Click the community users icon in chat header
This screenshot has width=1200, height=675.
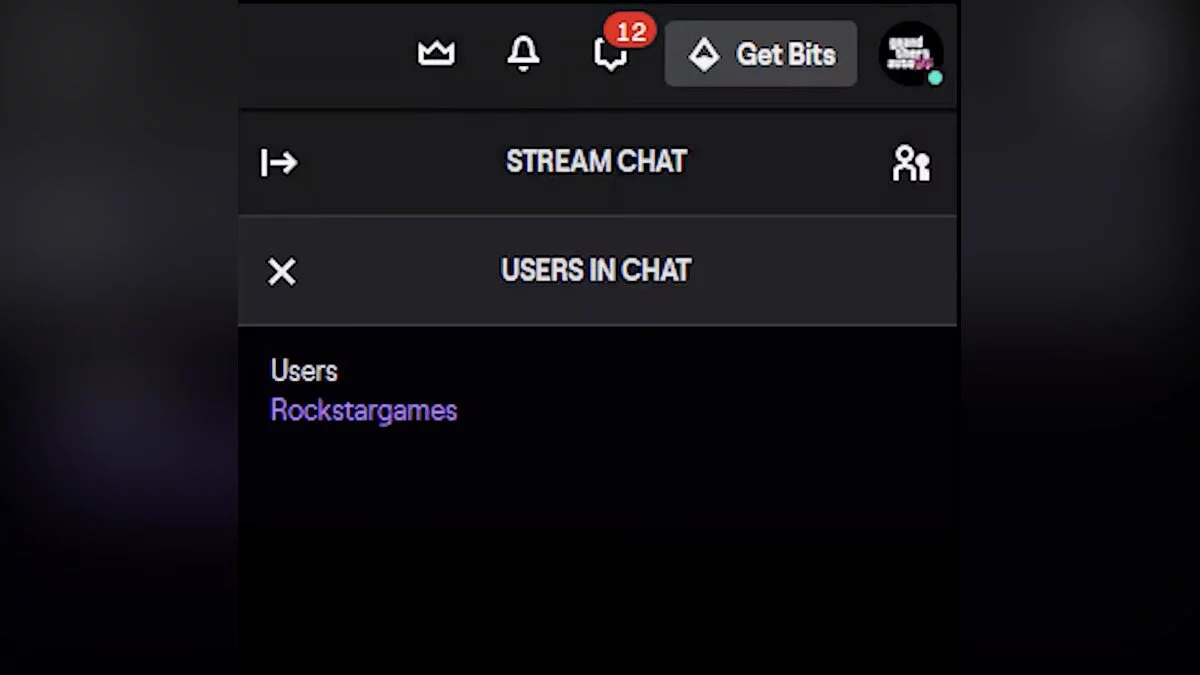click(x=910, y=163)
